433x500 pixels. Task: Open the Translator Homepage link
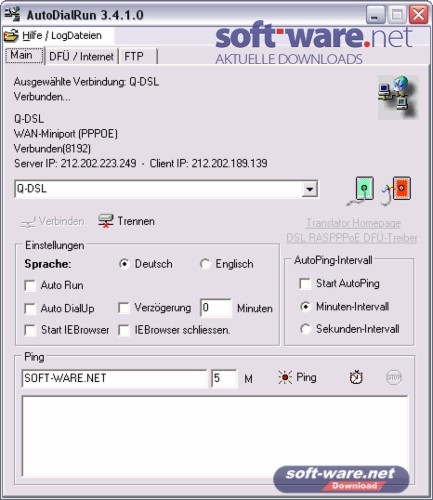coord(353,223)
